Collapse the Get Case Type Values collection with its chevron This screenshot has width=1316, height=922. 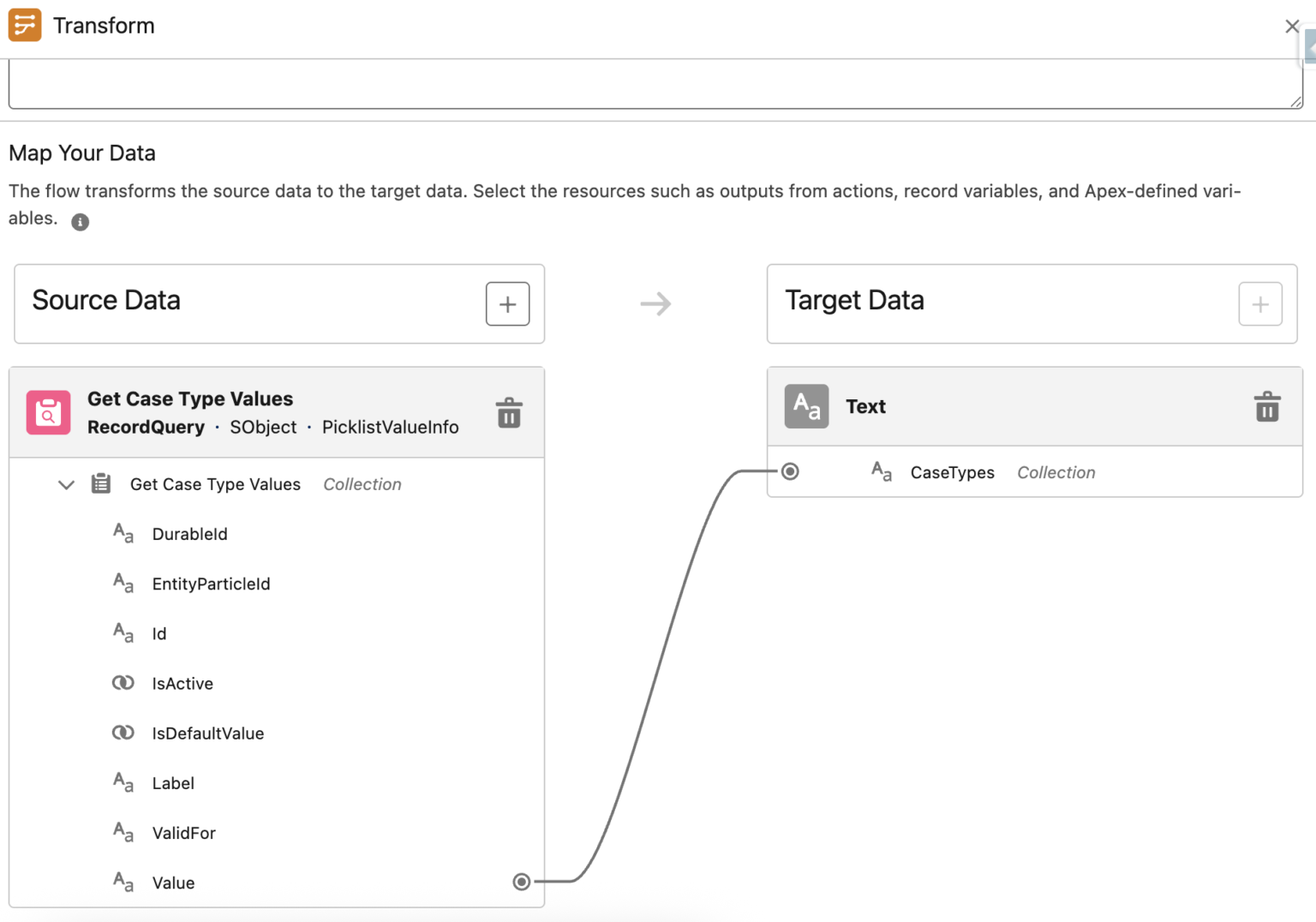coord(66,484)
